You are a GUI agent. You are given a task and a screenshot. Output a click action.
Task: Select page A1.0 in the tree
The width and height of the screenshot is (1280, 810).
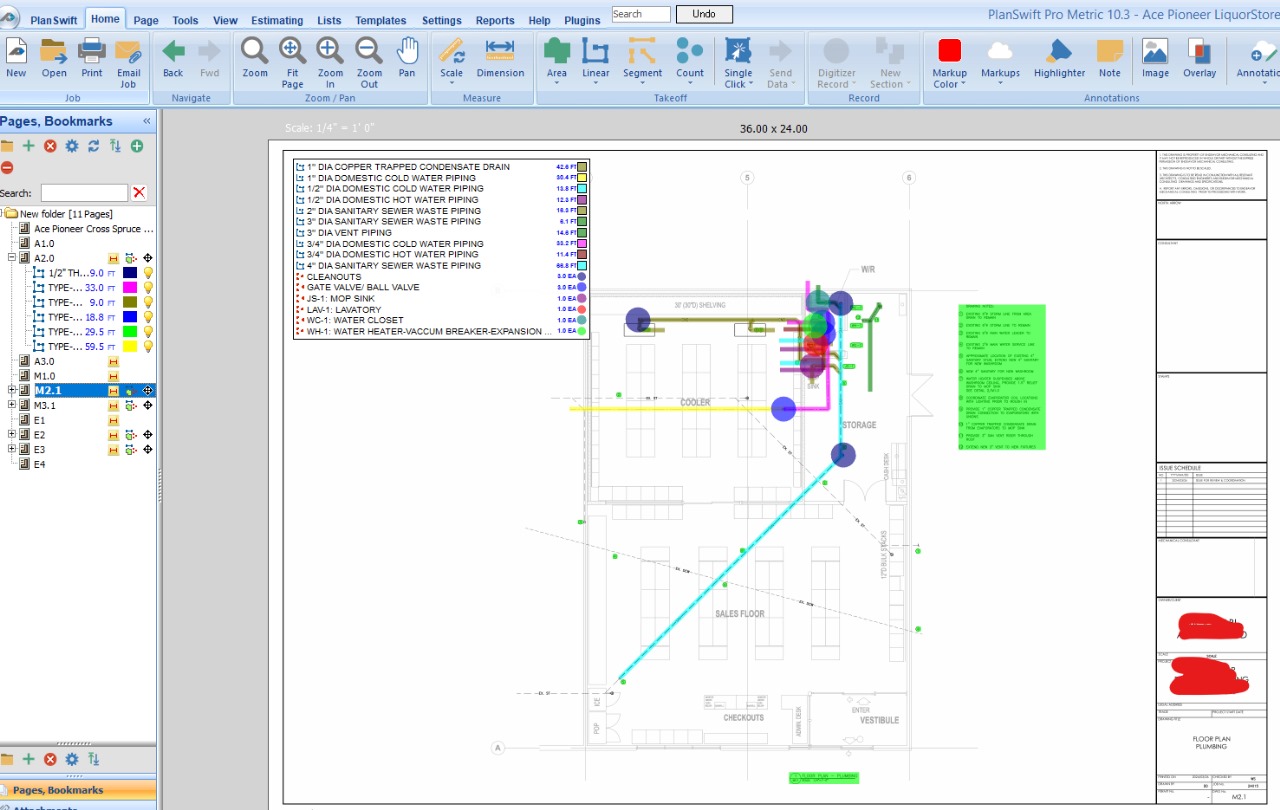(44, 243)
